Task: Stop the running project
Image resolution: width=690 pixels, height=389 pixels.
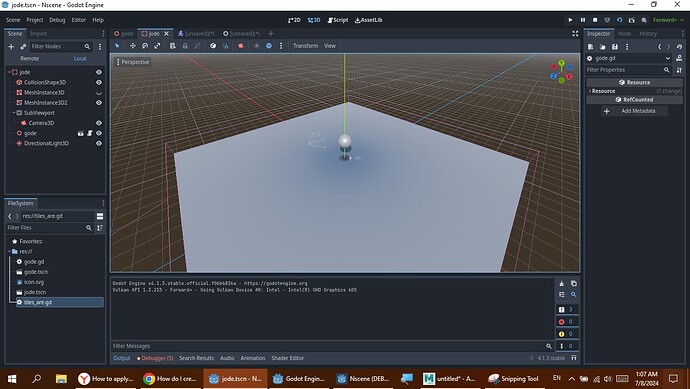Action: [x=595, y=20]
